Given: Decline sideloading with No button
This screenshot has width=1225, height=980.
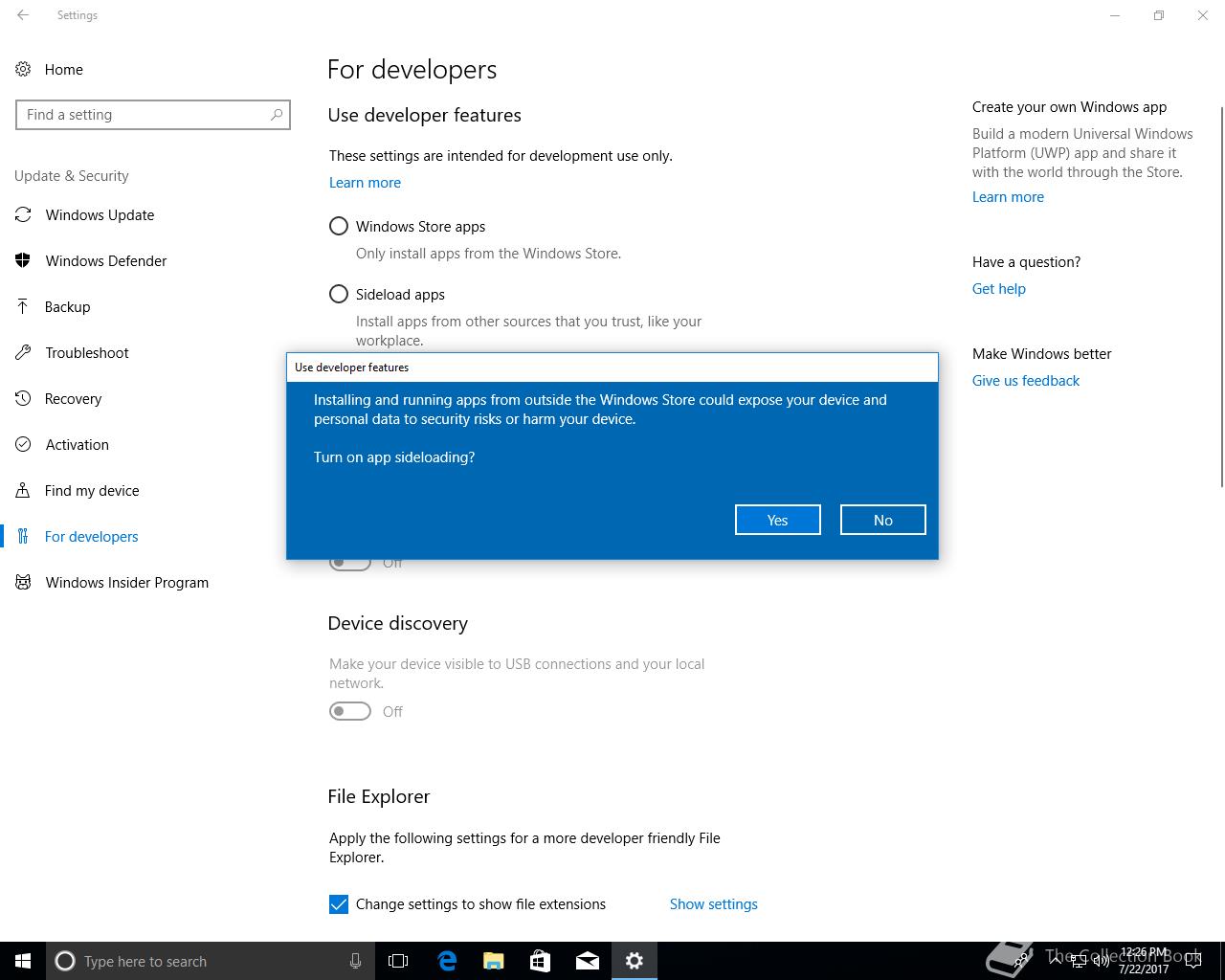Looking at the screenshot, I should pos(883,520).
